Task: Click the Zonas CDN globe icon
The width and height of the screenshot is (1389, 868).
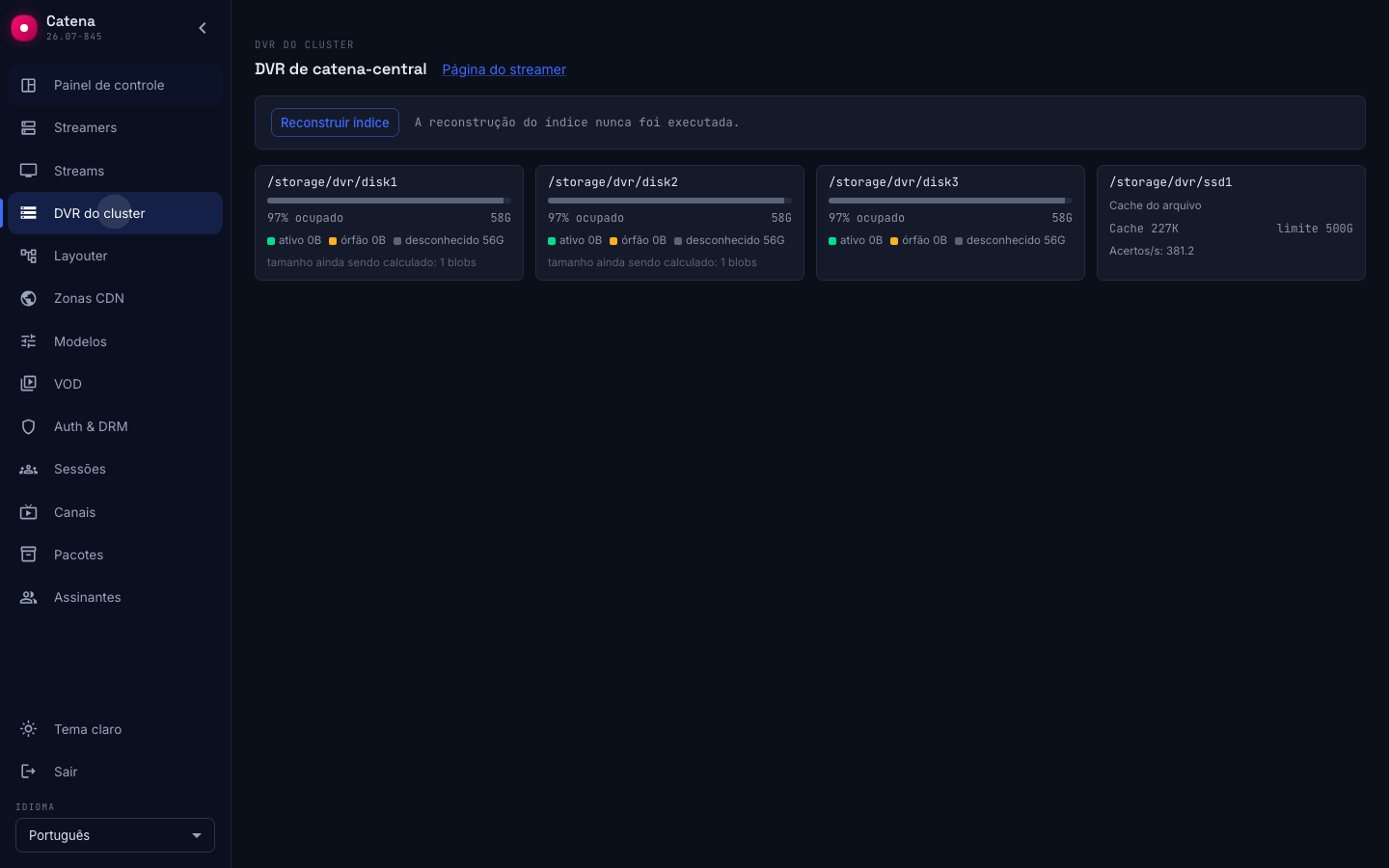Action: pos(29,298)
